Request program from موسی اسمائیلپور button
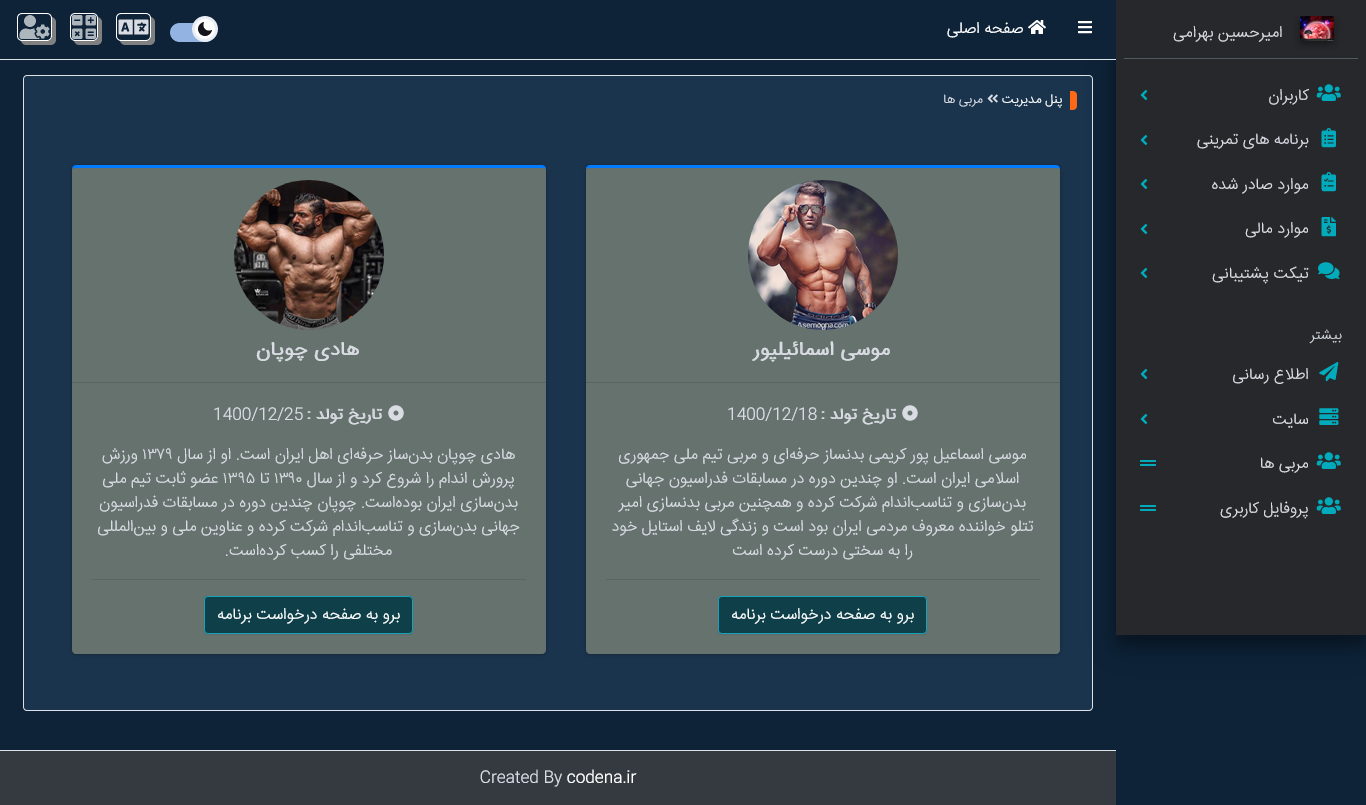1366x805 pixels. 822,615
